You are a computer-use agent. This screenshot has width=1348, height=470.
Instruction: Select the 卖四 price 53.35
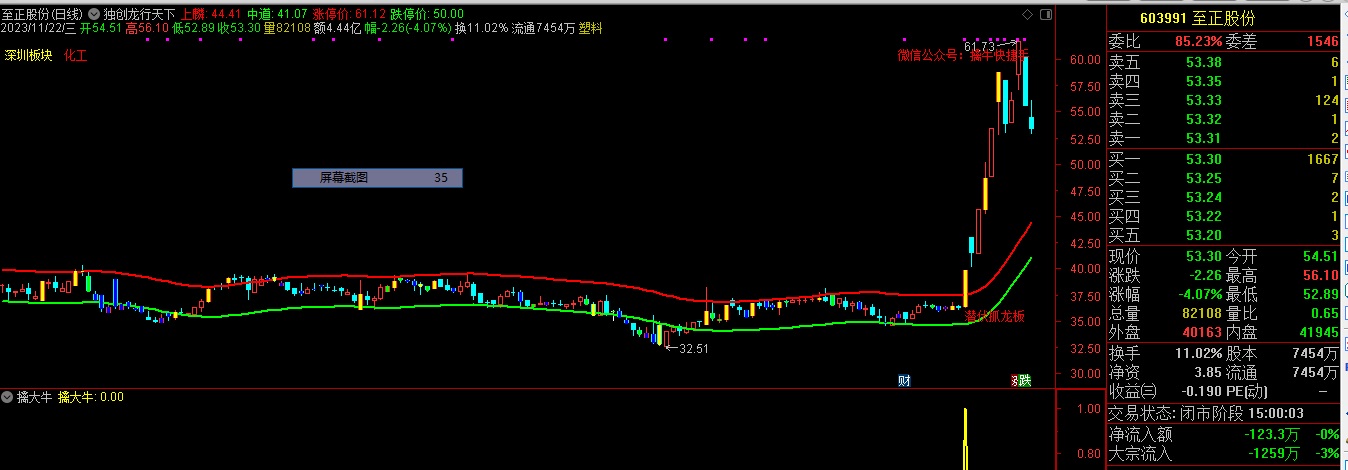[x=1203, y=81]
